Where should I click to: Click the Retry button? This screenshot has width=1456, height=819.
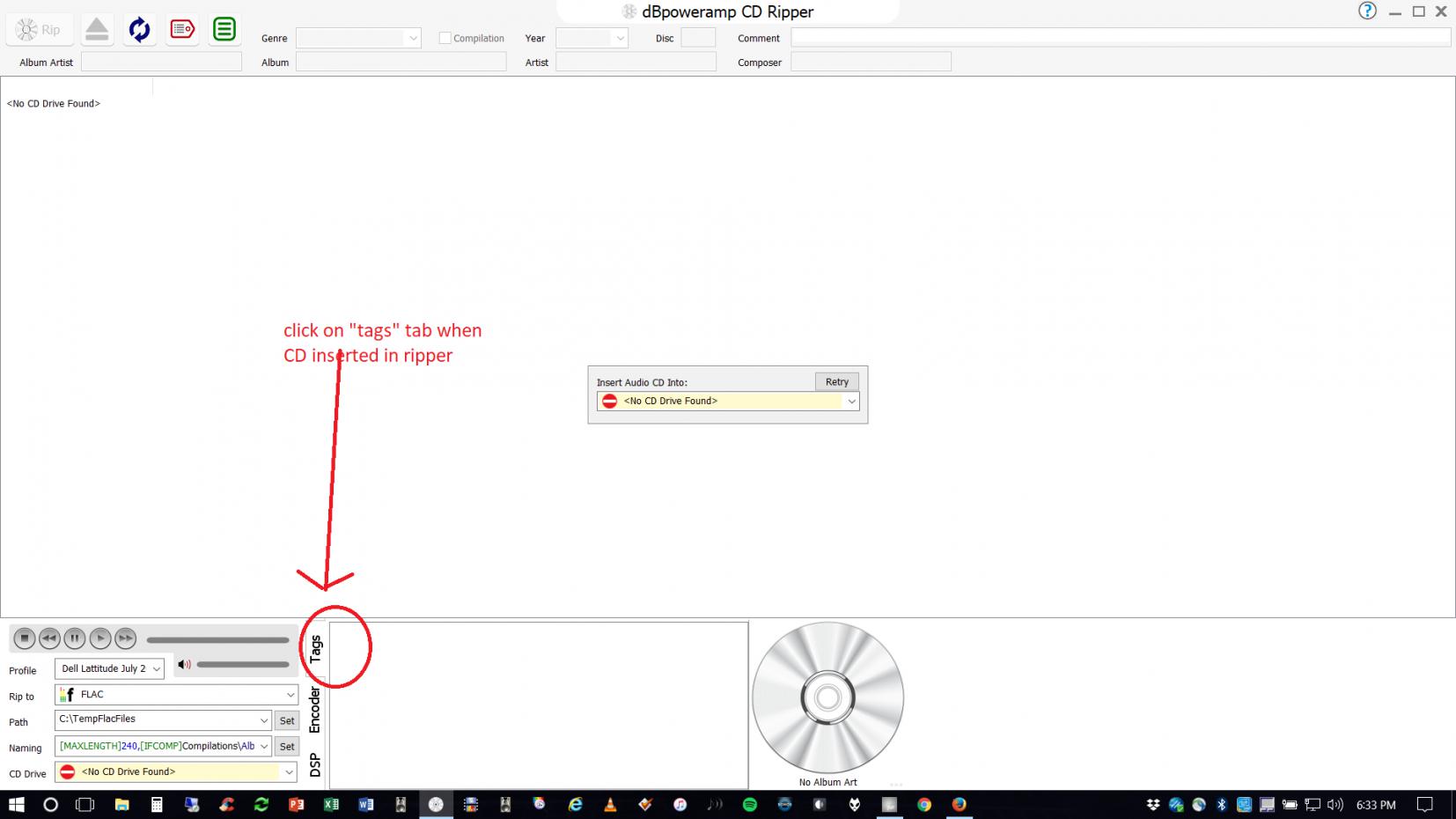(x=836, y=381)
